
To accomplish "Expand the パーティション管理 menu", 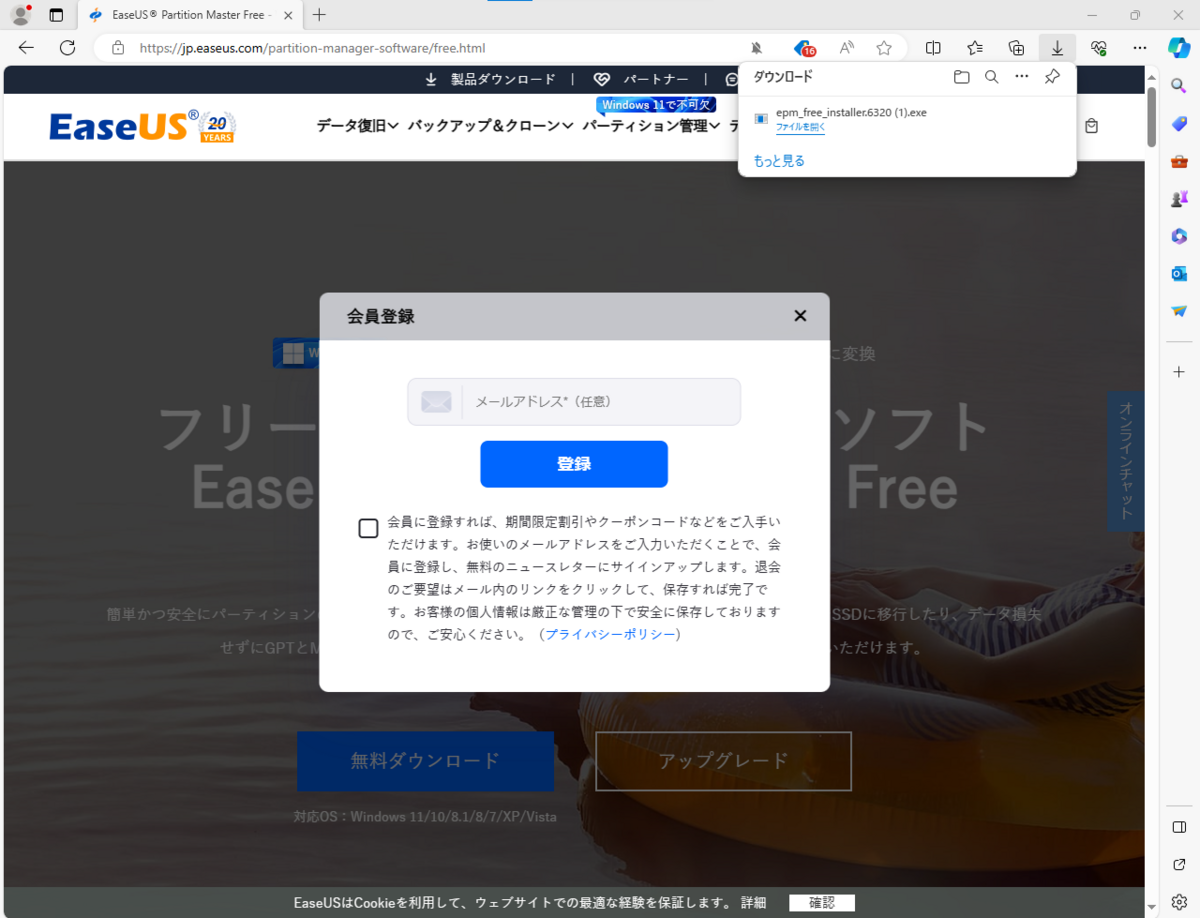I will click(x=651, y=126).
